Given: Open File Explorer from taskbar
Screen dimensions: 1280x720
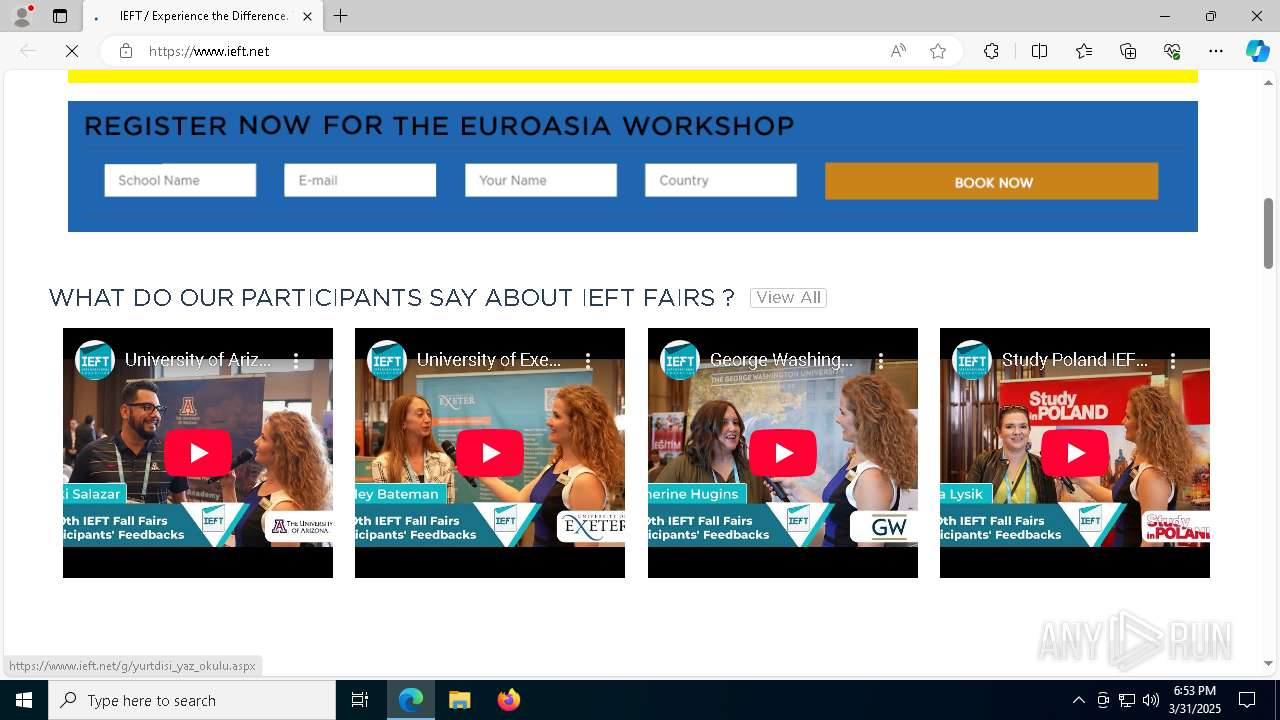Looking at the screenshot, I should pyautogui.click(x=459, y=700).
